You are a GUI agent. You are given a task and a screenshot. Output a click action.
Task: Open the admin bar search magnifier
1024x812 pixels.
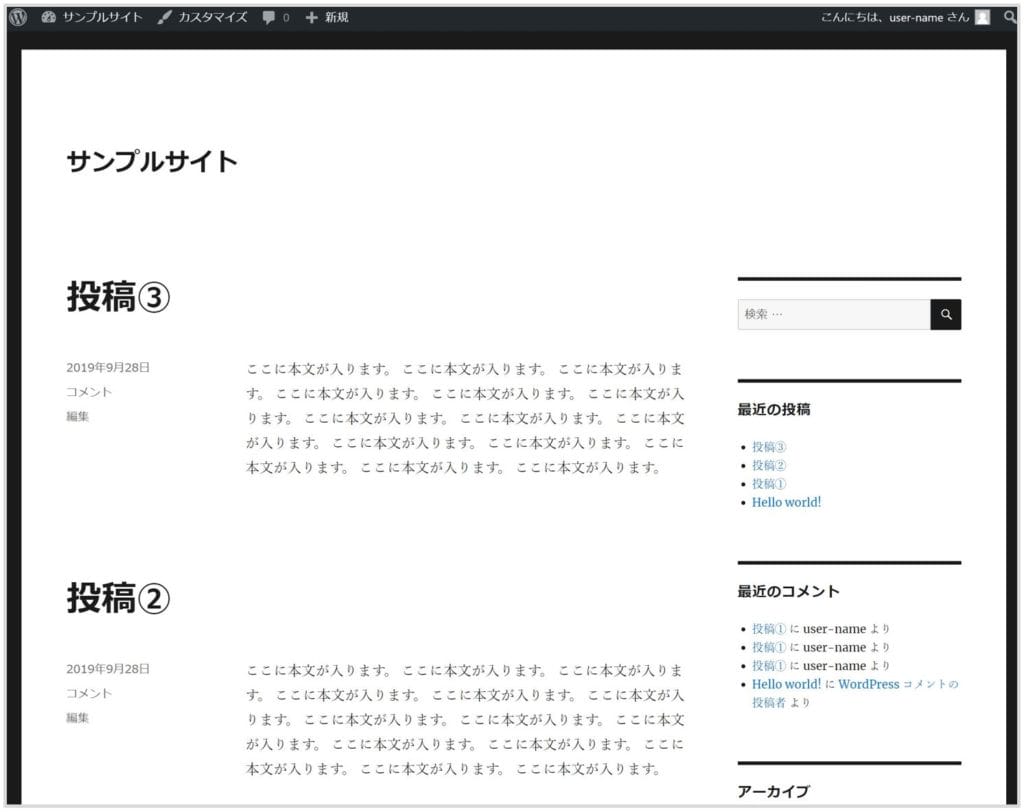click(x=1009, y=17)
